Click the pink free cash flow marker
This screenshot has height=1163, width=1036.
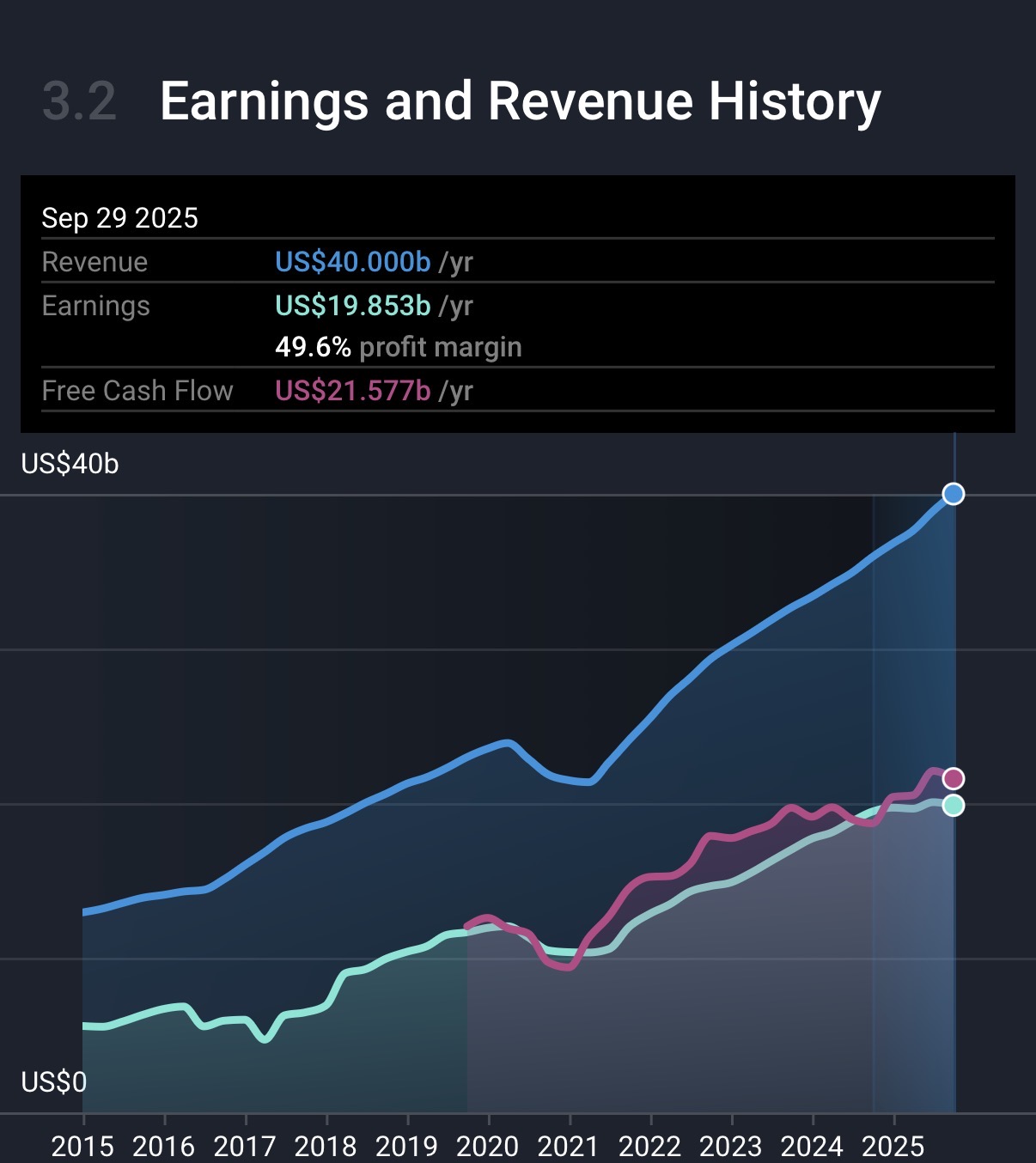click(x=953, y=779)
